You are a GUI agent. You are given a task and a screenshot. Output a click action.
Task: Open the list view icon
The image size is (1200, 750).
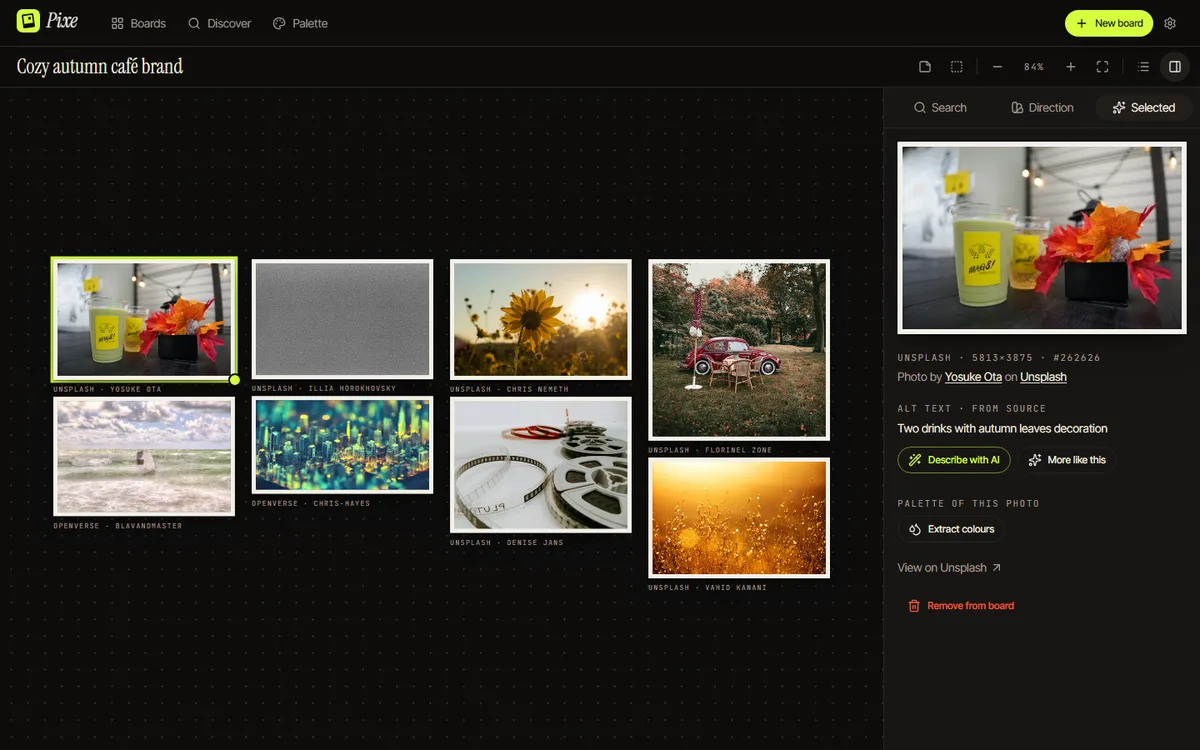pyautogui.click(x=1143, y=67)
